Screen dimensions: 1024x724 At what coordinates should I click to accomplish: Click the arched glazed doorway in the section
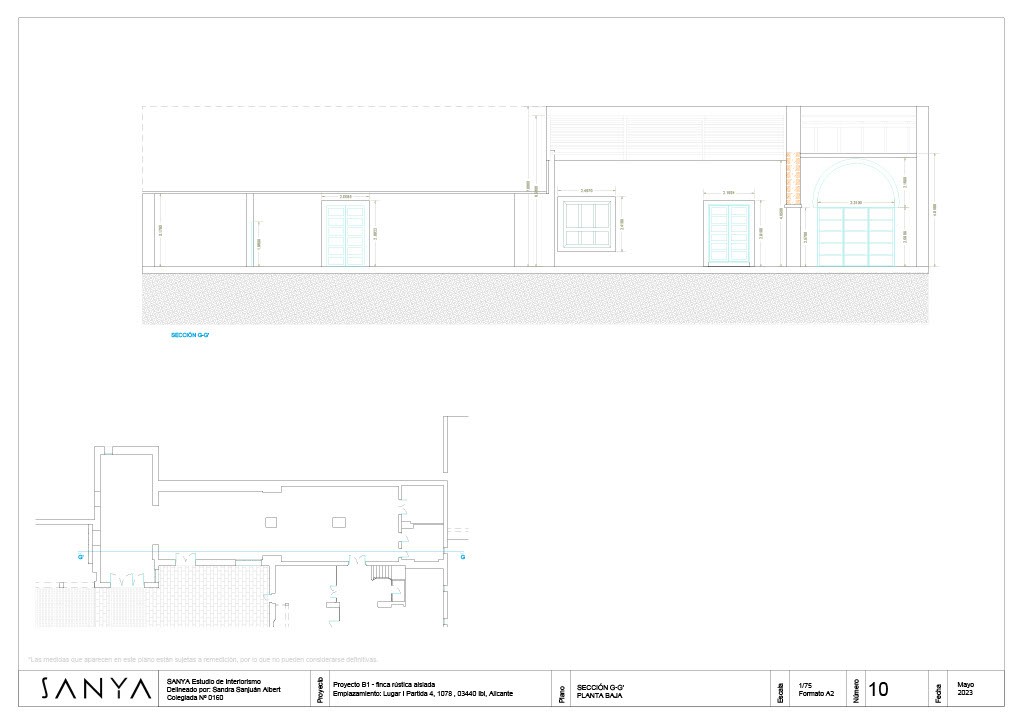tap(856, 225)
